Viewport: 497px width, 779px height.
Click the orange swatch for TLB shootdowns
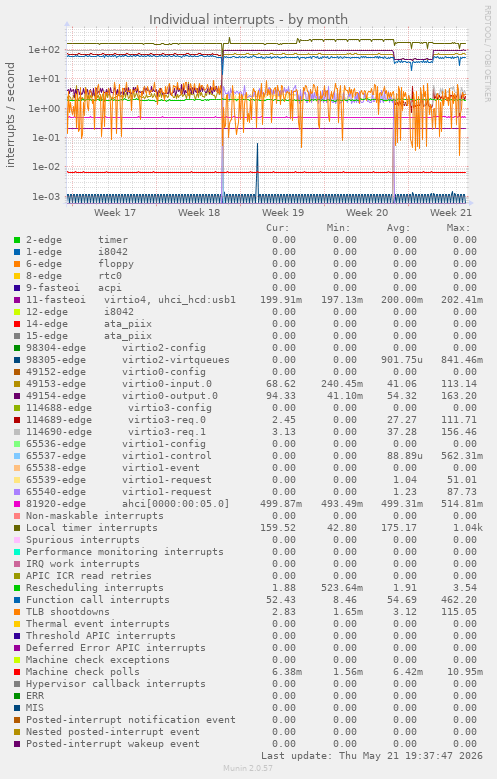coord(17,612)
